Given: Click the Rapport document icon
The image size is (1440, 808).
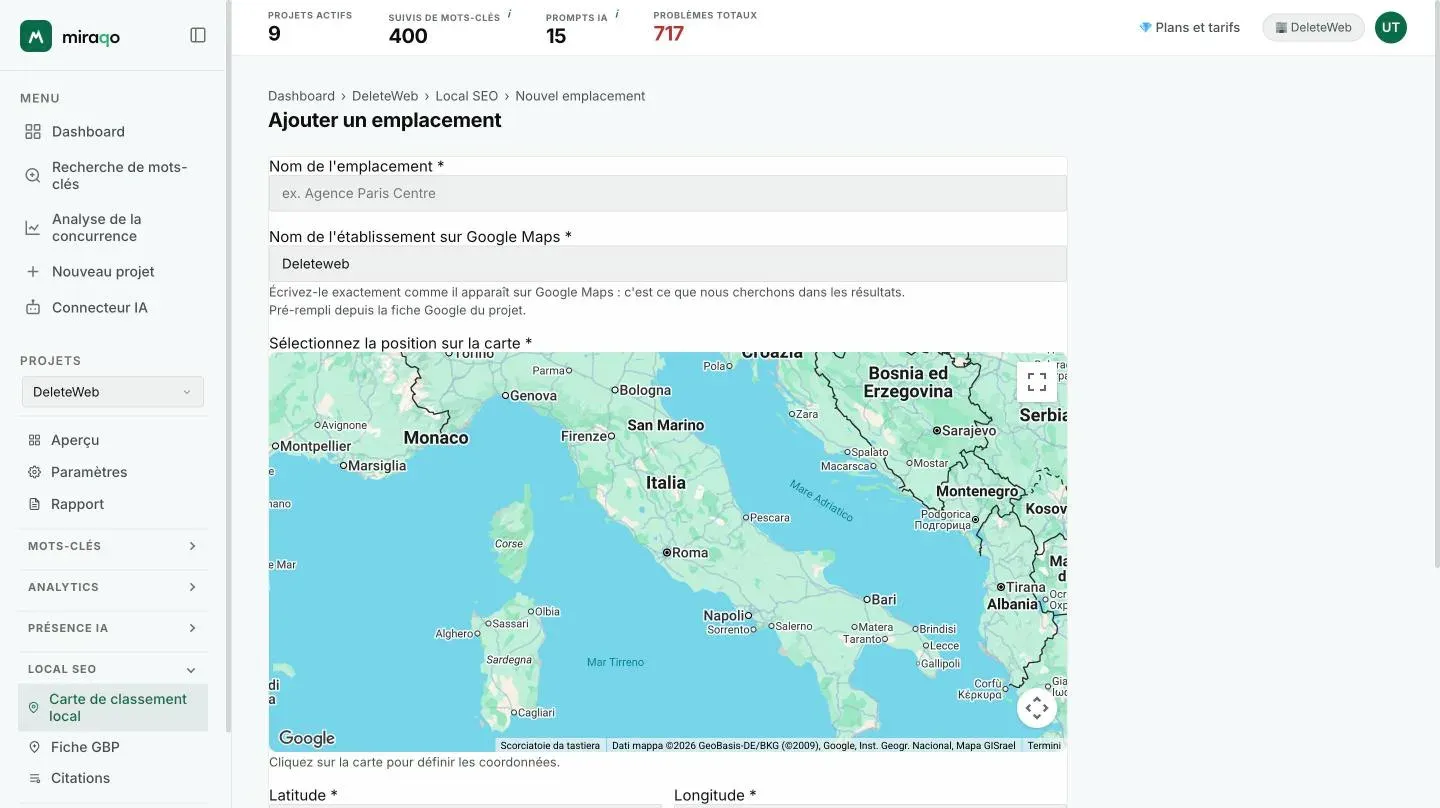Looking at the screenshot, I should point(34,504).
